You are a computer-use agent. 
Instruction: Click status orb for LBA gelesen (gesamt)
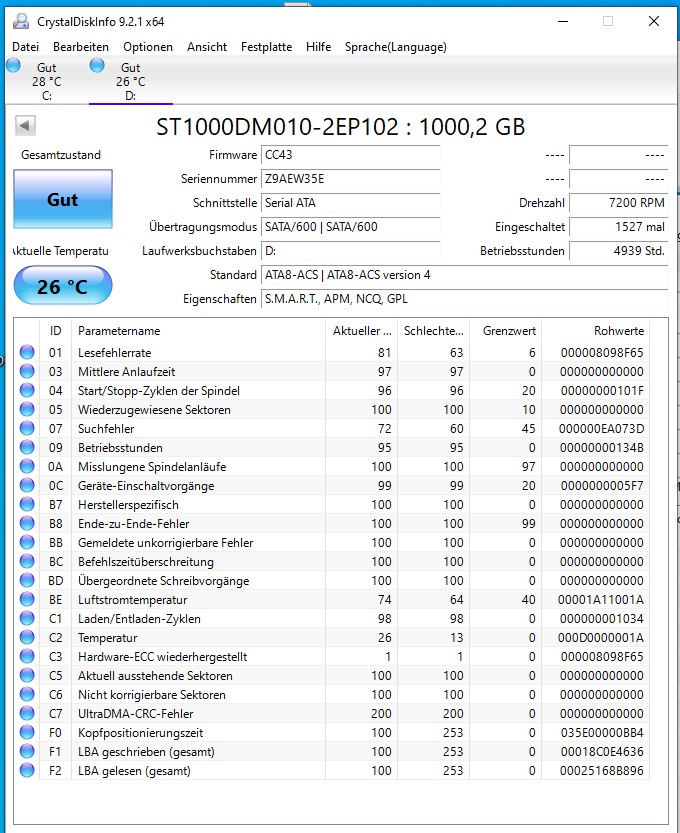tap(27, 770)
